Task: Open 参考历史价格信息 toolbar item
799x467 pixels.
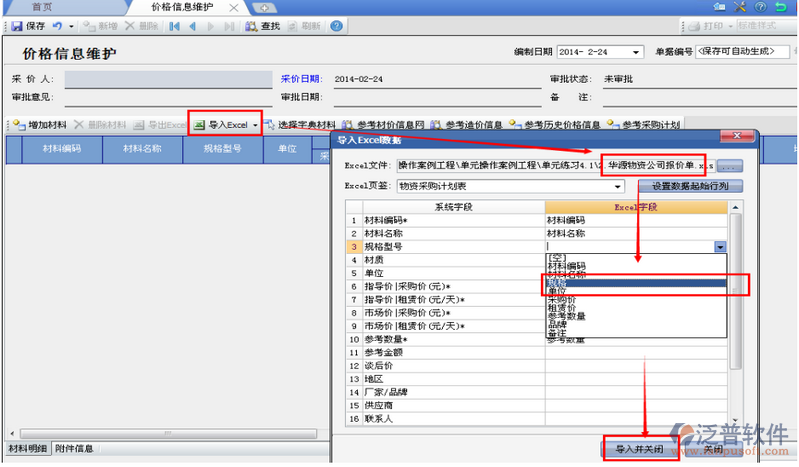Action: pyautogui.click(x=554, y=125)
